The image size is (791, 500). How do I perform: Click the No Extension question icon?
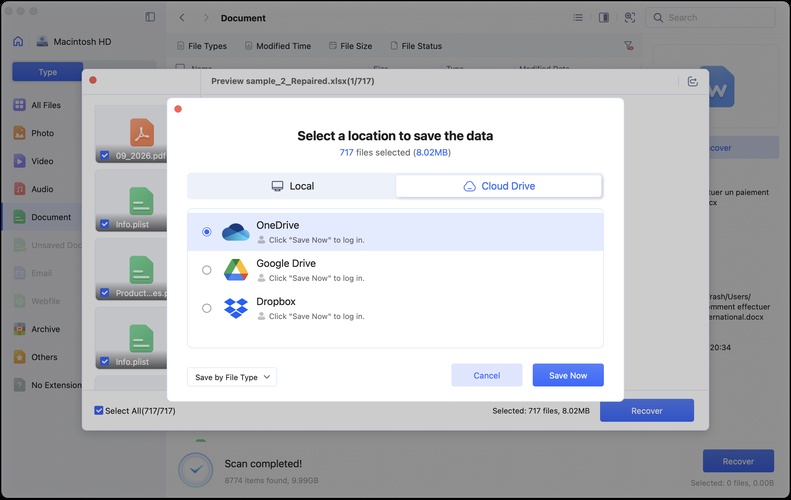point(19,385)
